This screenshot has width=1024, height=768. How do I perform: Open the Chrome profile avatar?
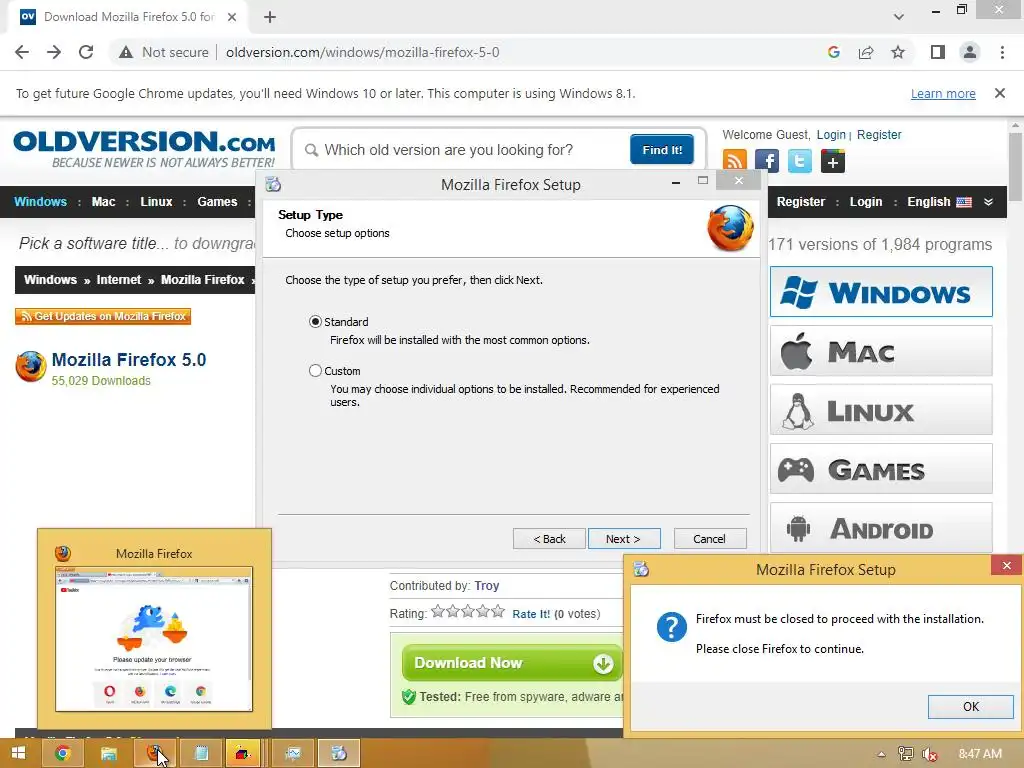[970, 52]
